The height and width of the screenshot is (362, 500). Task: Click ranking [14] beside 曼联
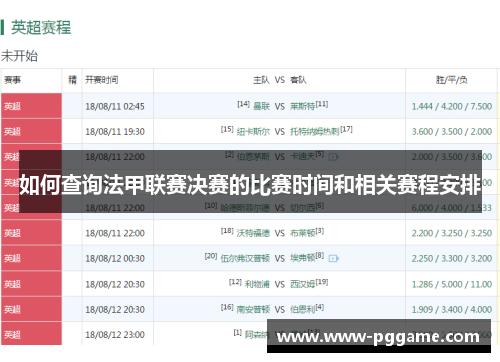pos(243,104)
